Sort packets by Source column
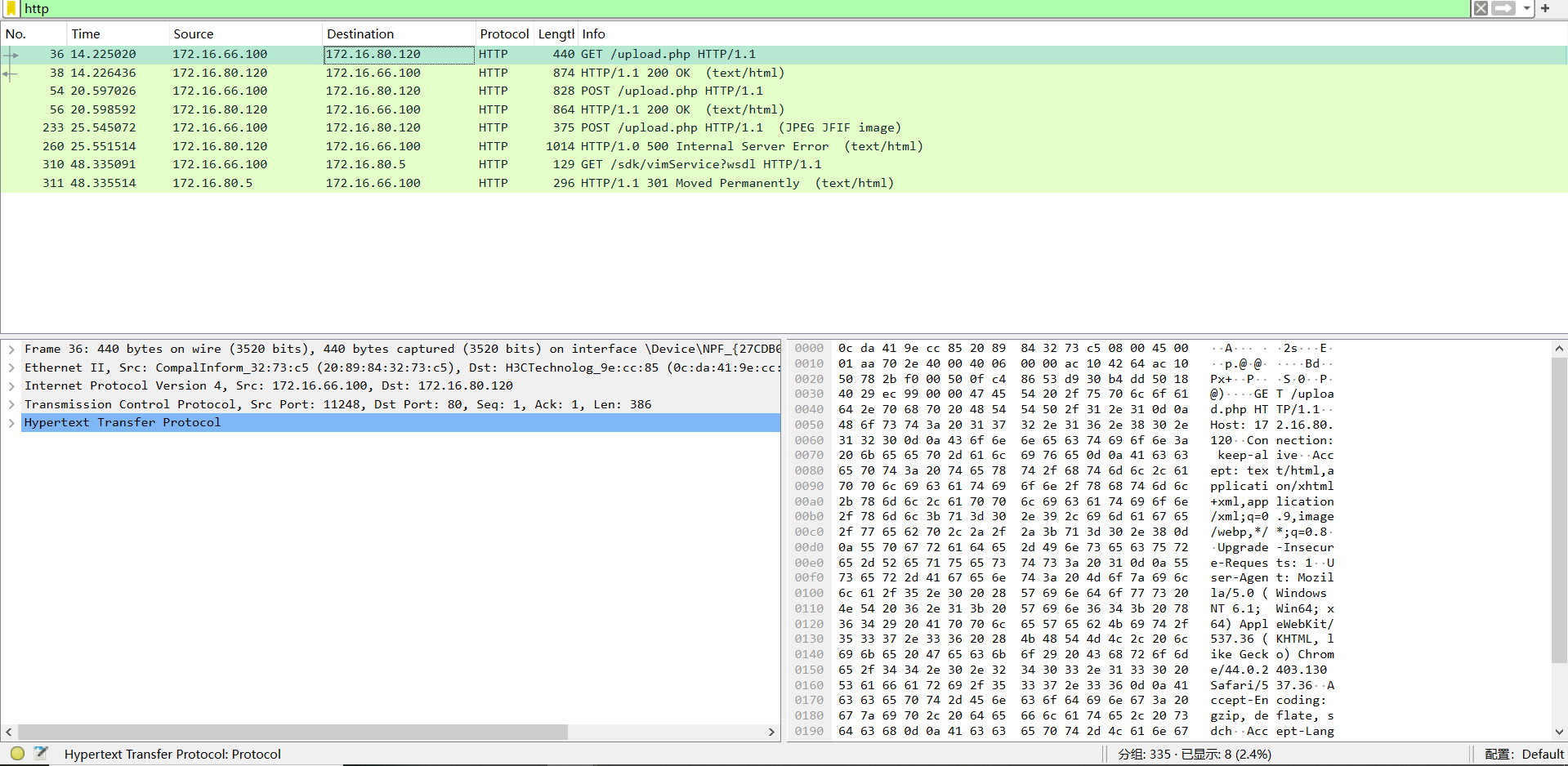Viewport: 1568px width, 766px height. [x=245, y=33]
